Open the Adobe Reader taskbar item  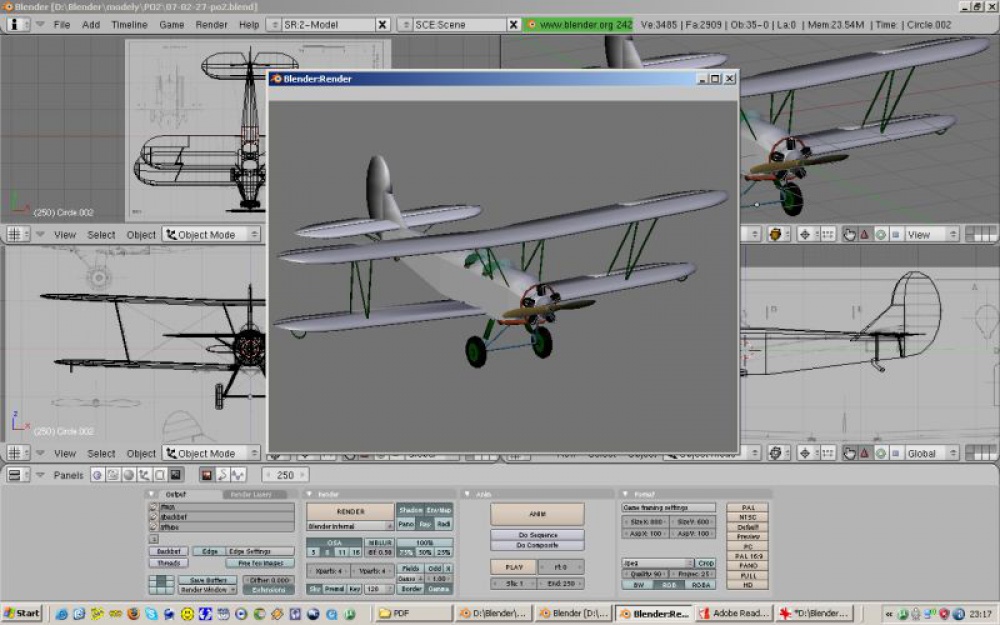point(734,614)
